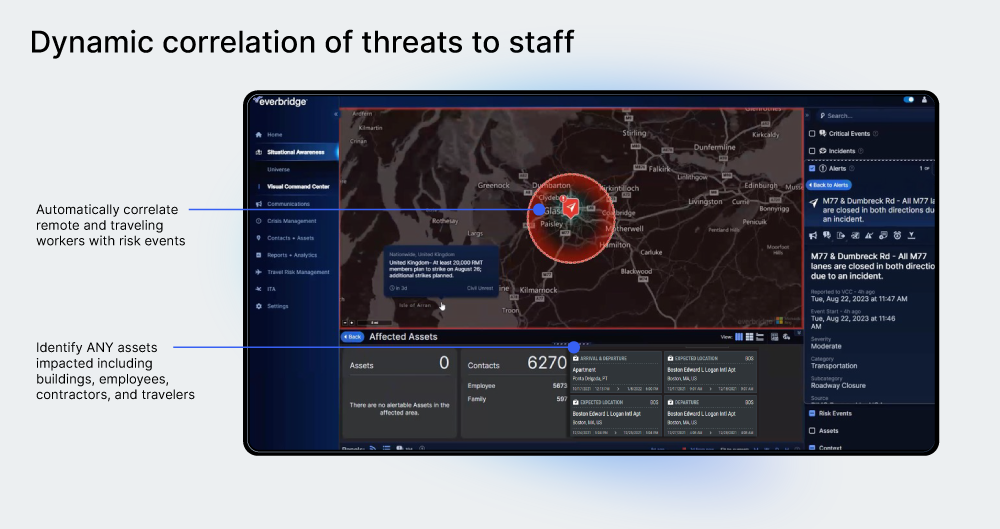Image resolution: width=1000 pixels, height=529 pixels.
Task: Open Travel Risk Management section
Action: [x=298, y=272]
